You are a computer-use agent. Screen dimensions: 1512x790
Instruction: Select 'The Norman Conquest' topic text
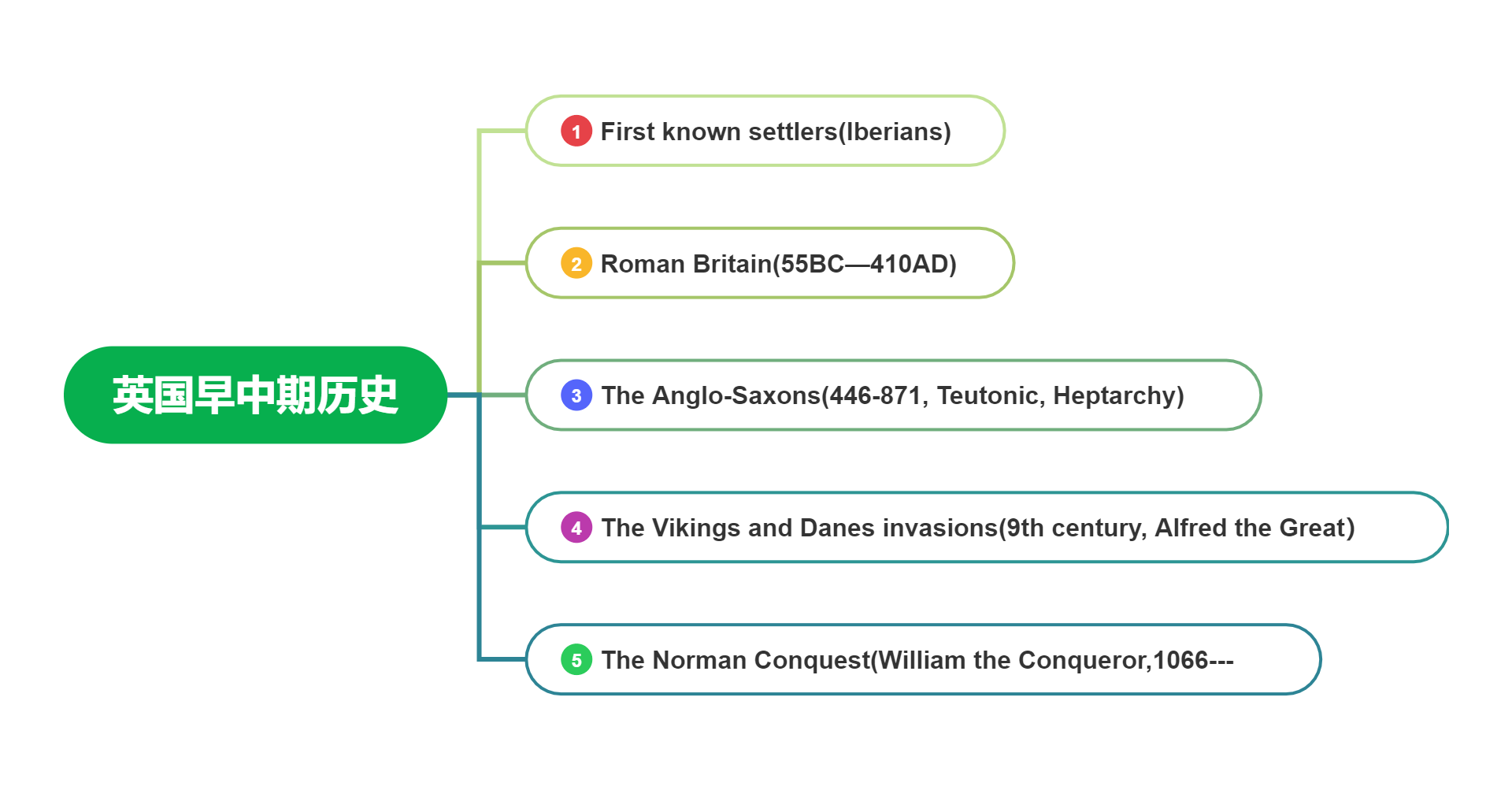(917, 660)
